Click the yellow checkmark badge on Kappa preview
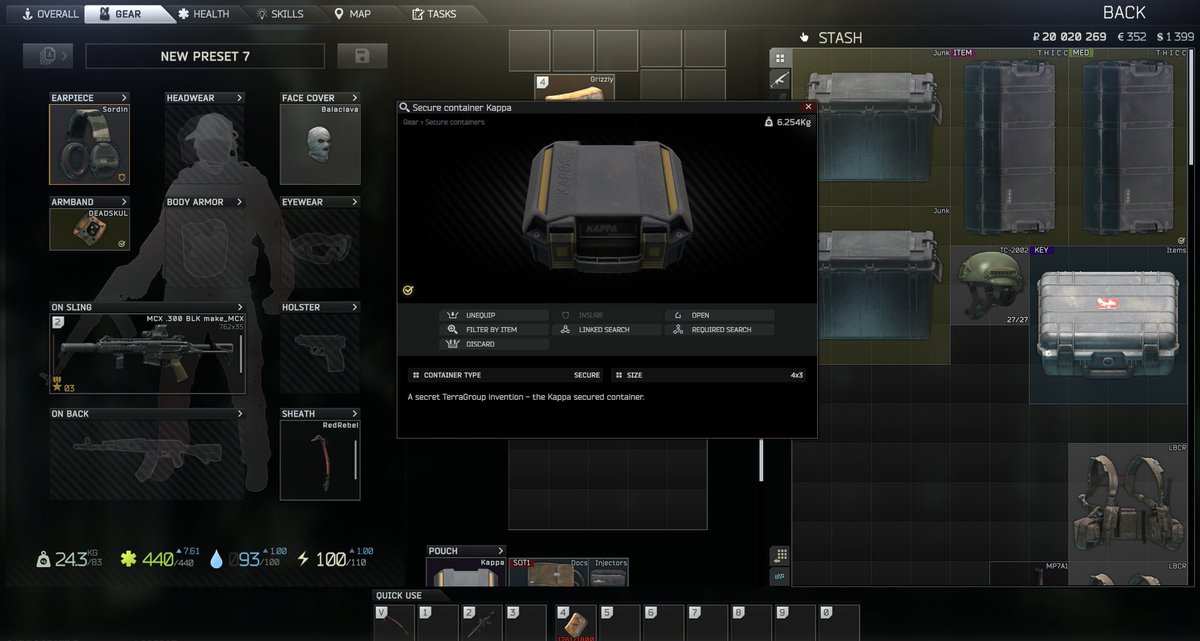The image size is (1200, 641). pos(408,290)
